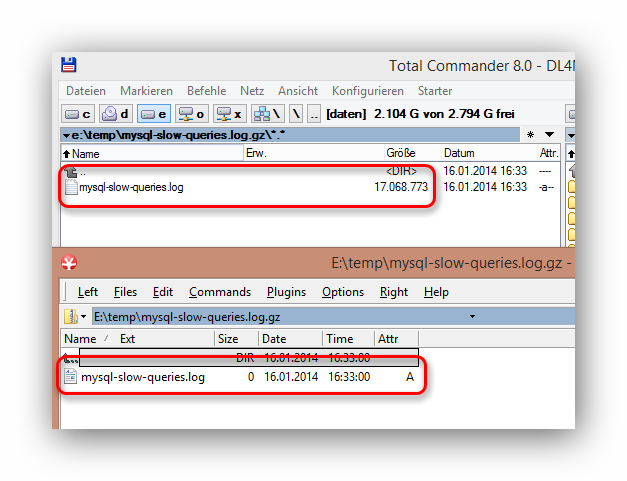This screenshot has height=481, width=627.
Task: Go to parent directory two-dots button
Action: point(314,114)
